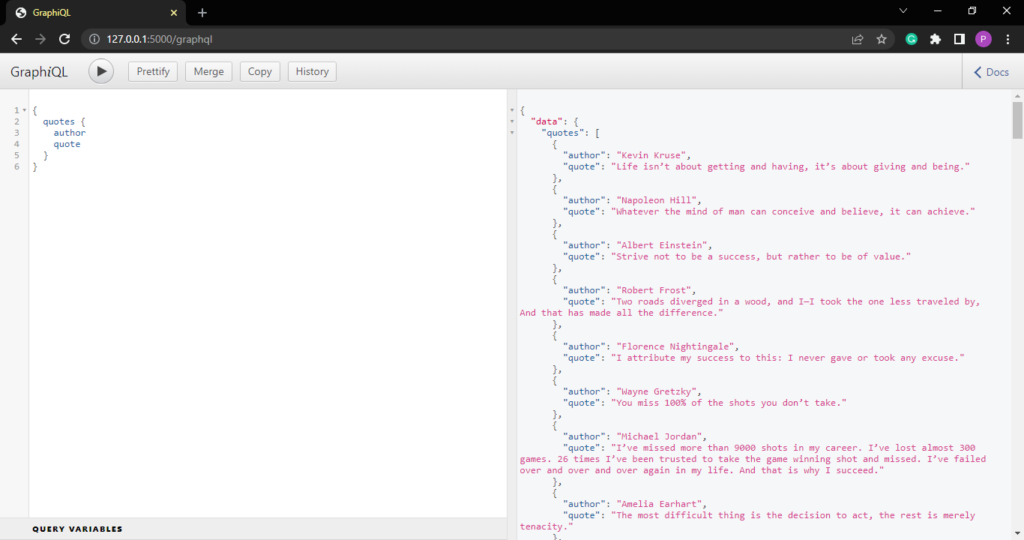1024x540 pixels.
Task: Click the "Robert Frost" author value
Action: point(654,291)
